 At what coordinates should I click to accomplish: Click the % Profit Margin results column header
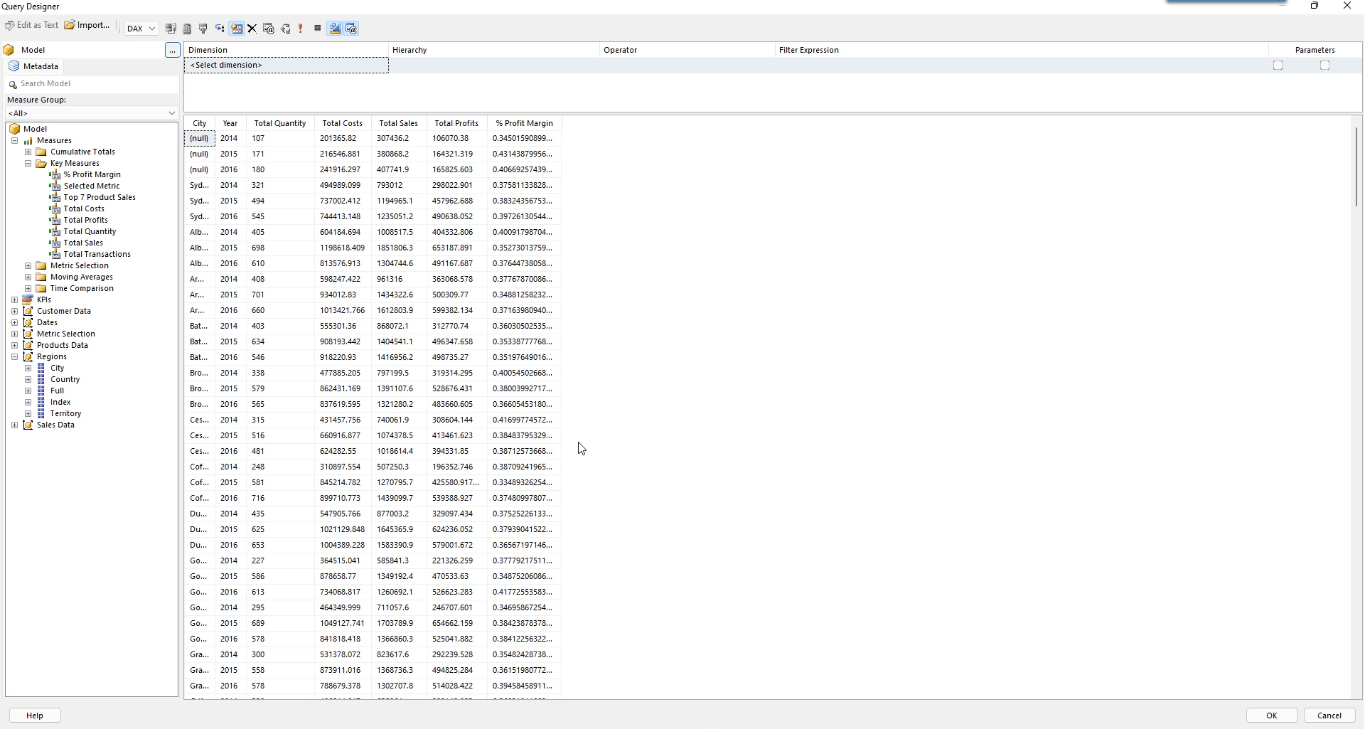pyautogui.click(x=524, y=123)
